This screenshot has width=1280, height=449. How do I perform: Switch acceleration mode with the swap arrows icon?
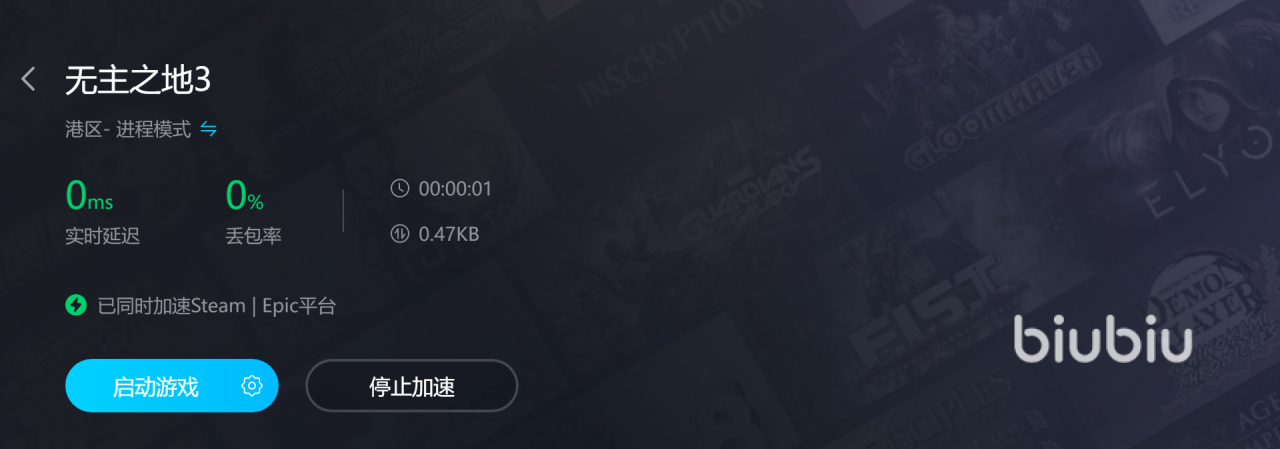tap(208, 129)
